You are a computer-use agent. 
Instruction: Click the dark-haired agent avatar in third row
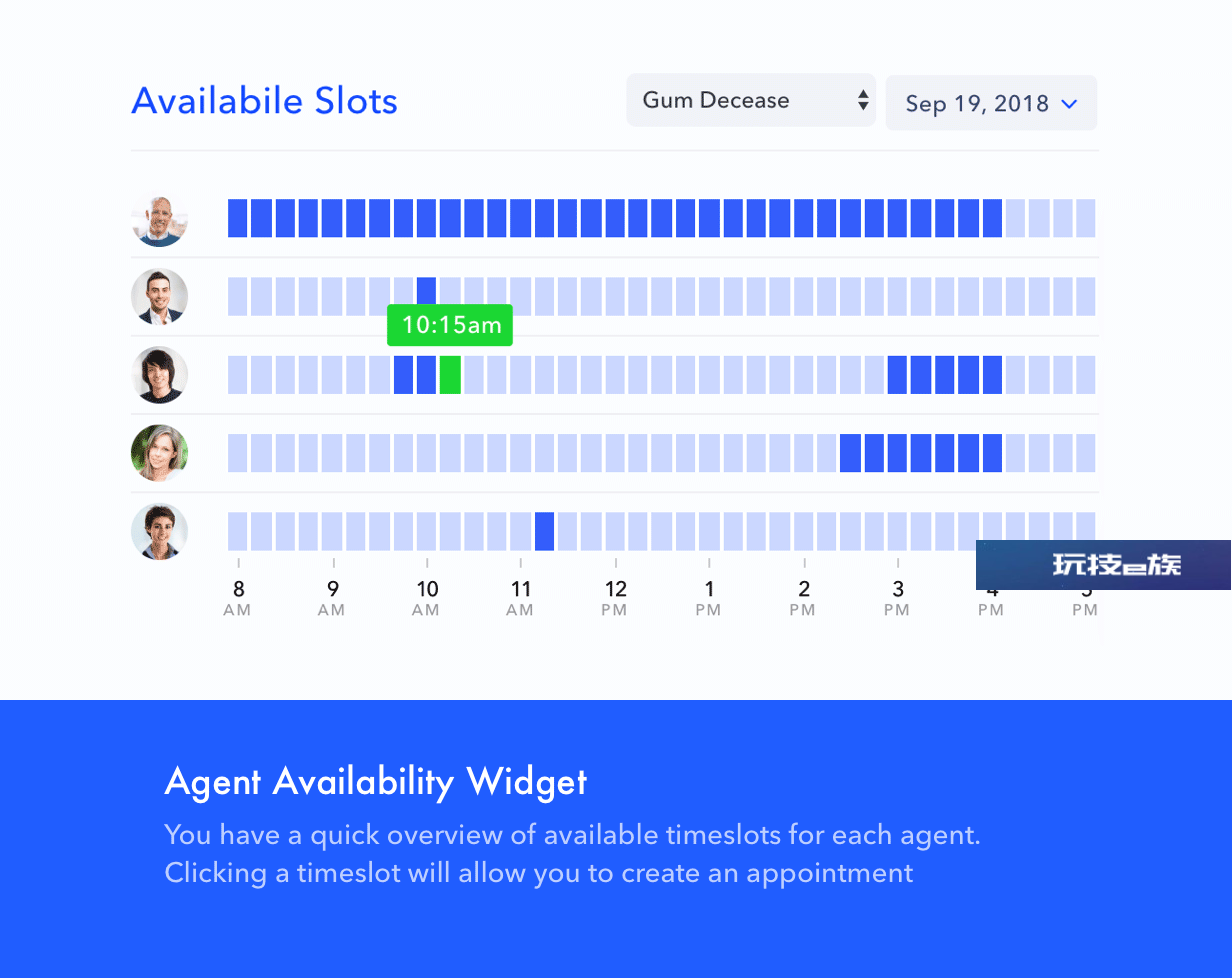point(159,375)
